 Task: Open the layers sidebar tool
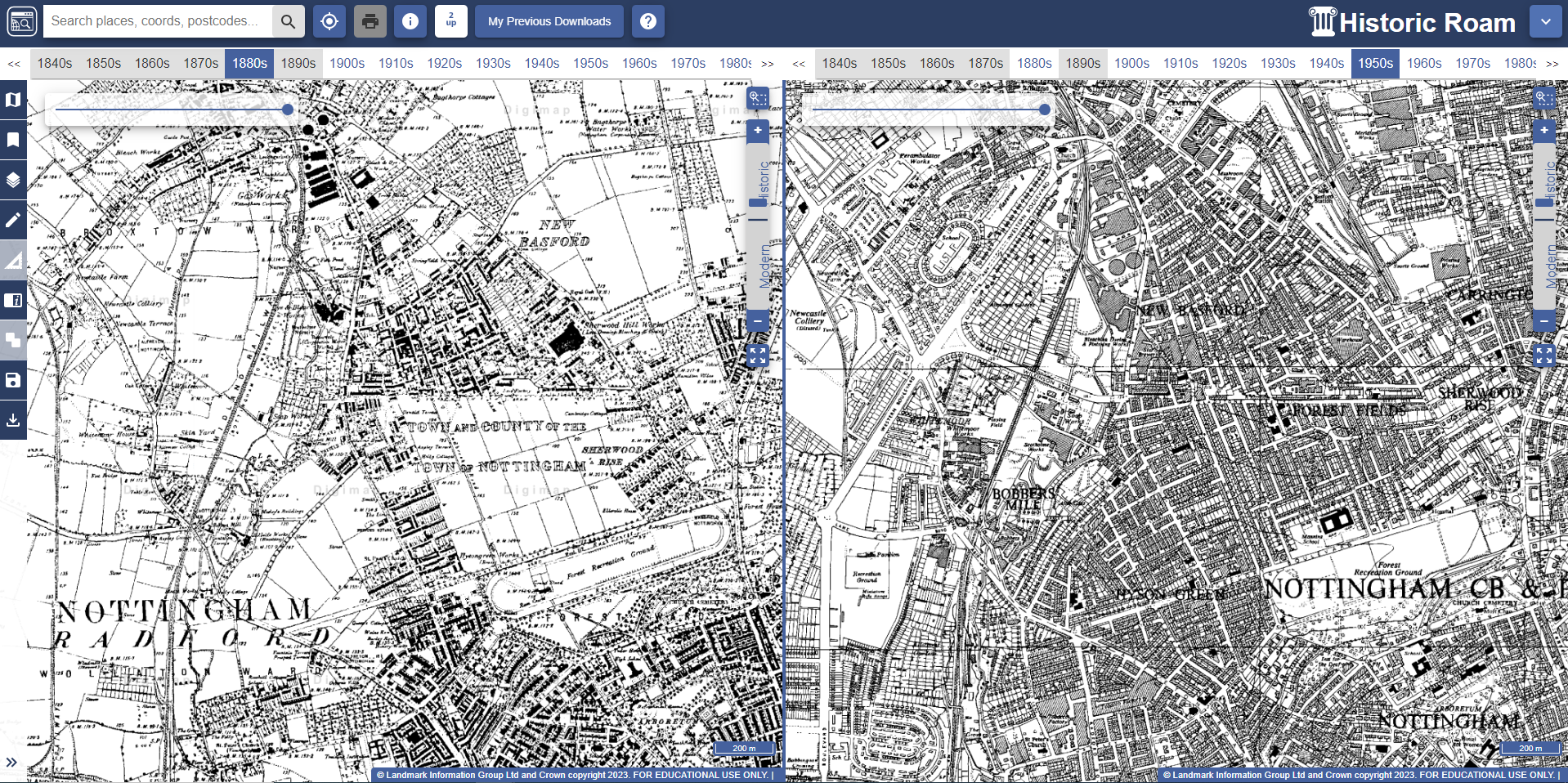pos(13,180)
